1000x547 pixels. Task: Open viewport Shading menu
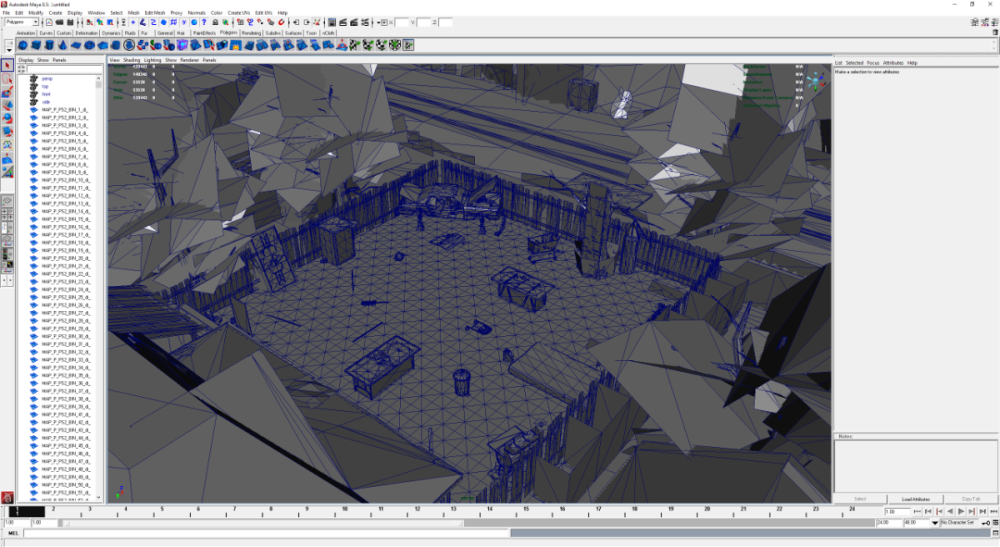131,60
